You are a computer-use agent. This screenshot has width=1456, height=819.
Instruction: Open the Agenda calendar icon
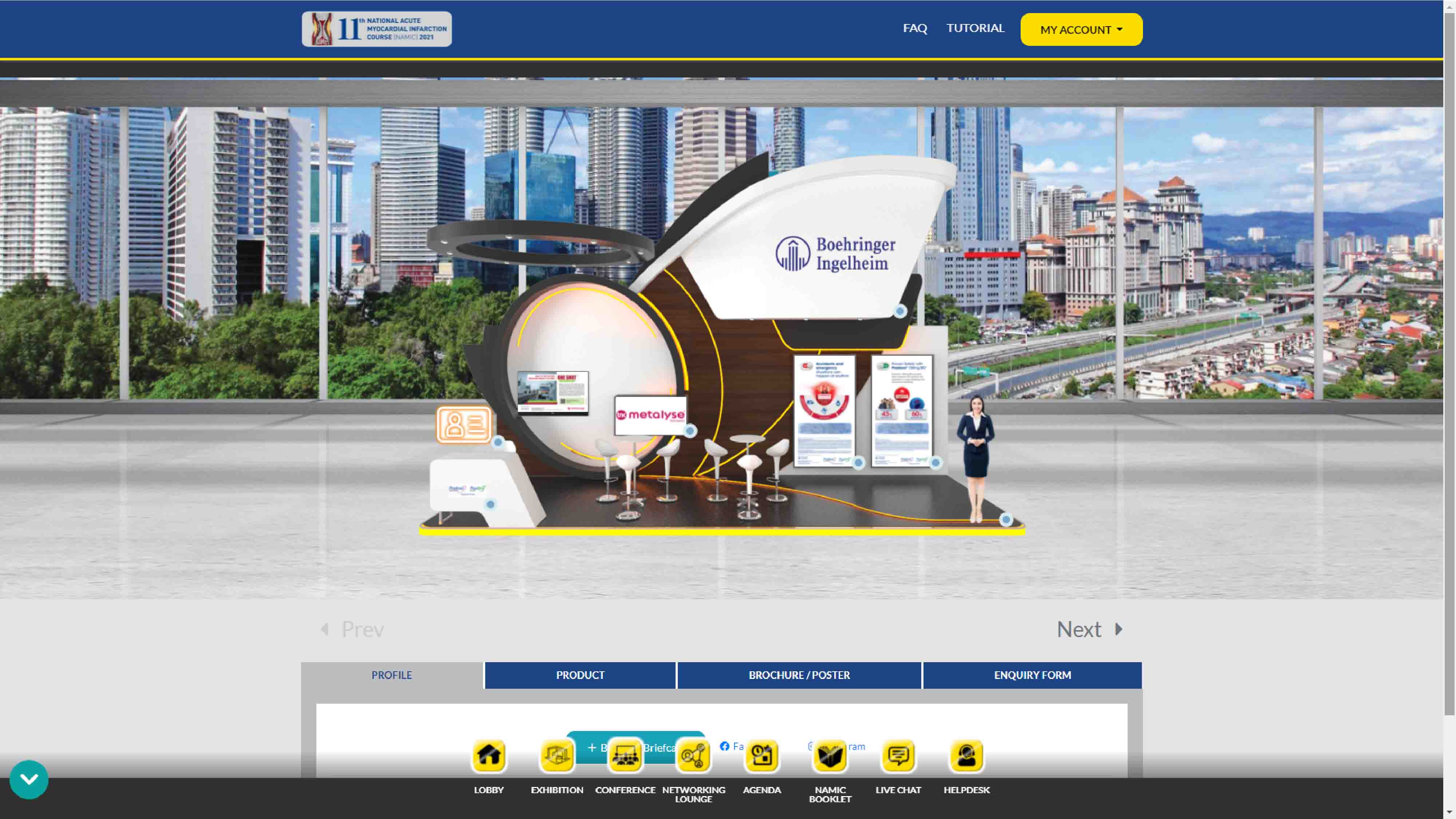[x=761, y=755]
